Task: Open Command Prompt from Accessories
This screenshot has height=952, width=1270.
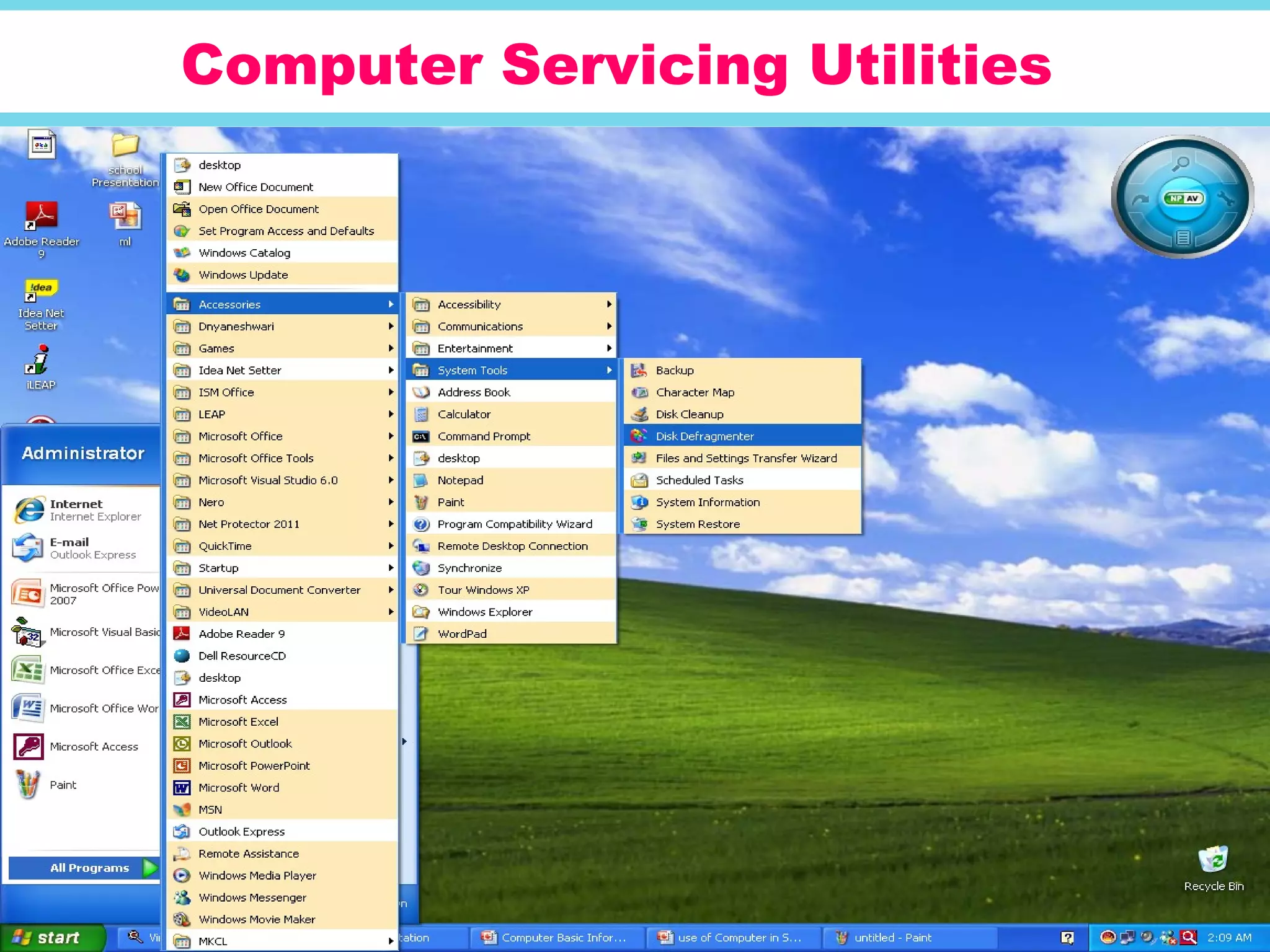Action: pos(511,436)
